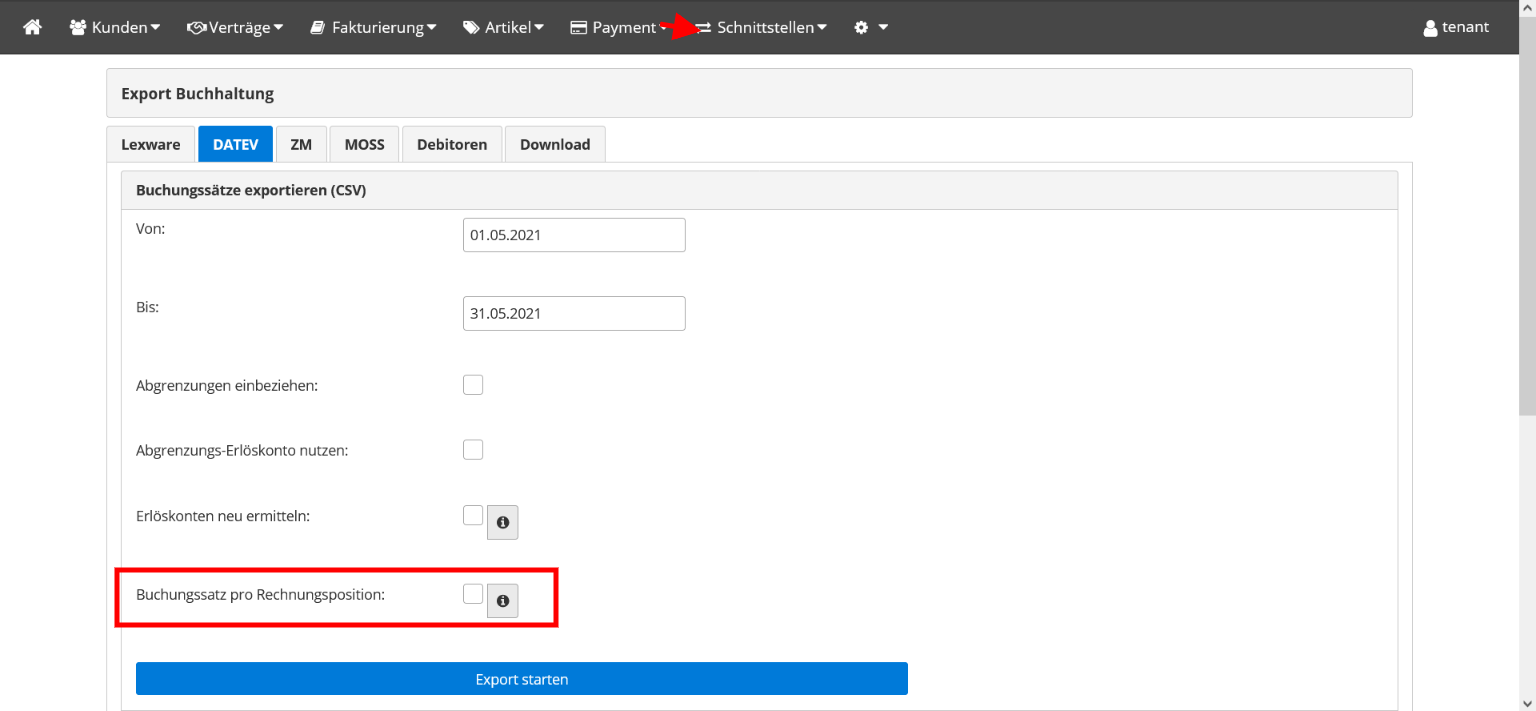Switch to the Lexware tab
This screenshot has height=711, width=1536.
pos(151,144)
